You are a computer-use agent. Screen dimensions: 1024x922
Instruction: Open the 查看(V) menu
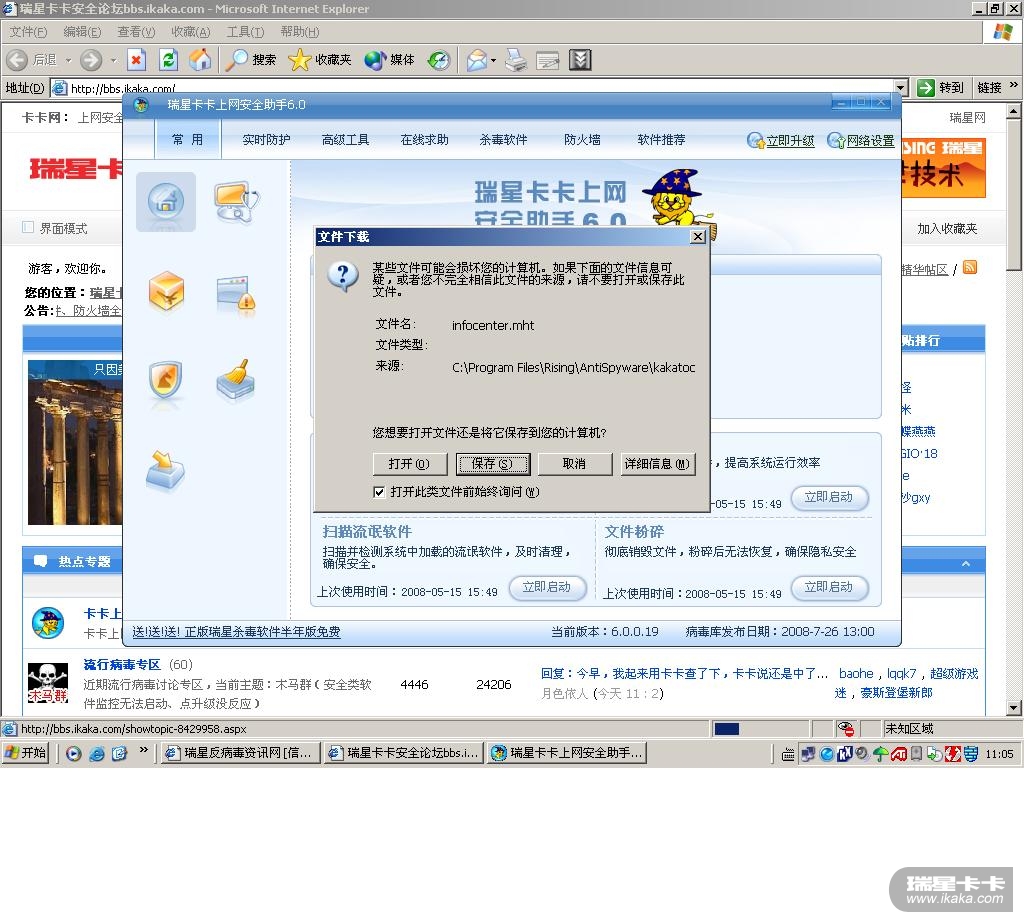[136, 31]
